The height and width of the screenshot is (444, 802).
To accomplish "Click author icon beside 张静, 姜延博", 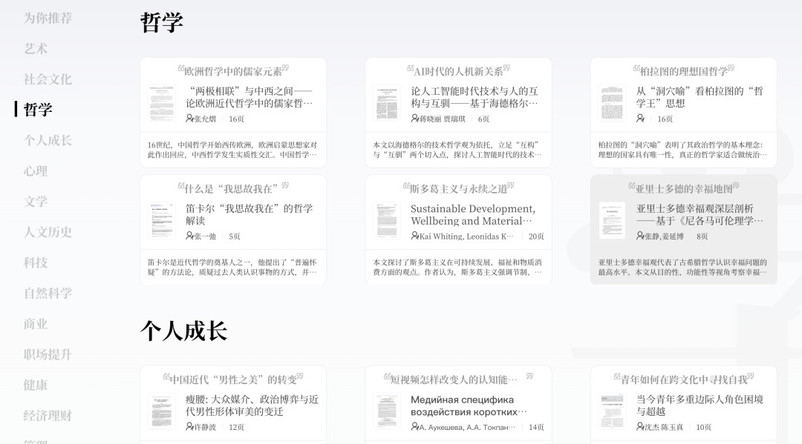I will [640, 236].
